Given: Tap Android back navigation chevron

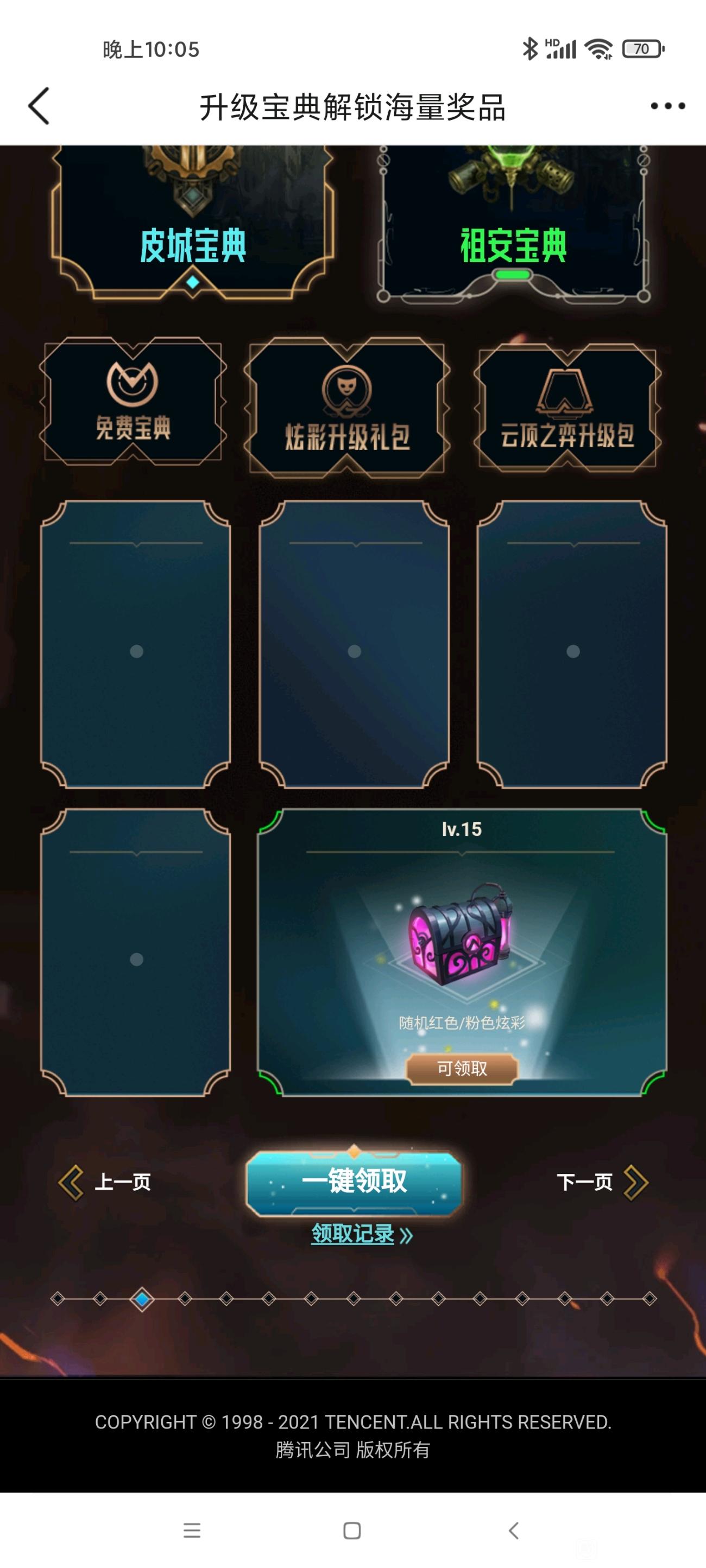Looking at the screenshot, I should click(x=514, y=1529).
